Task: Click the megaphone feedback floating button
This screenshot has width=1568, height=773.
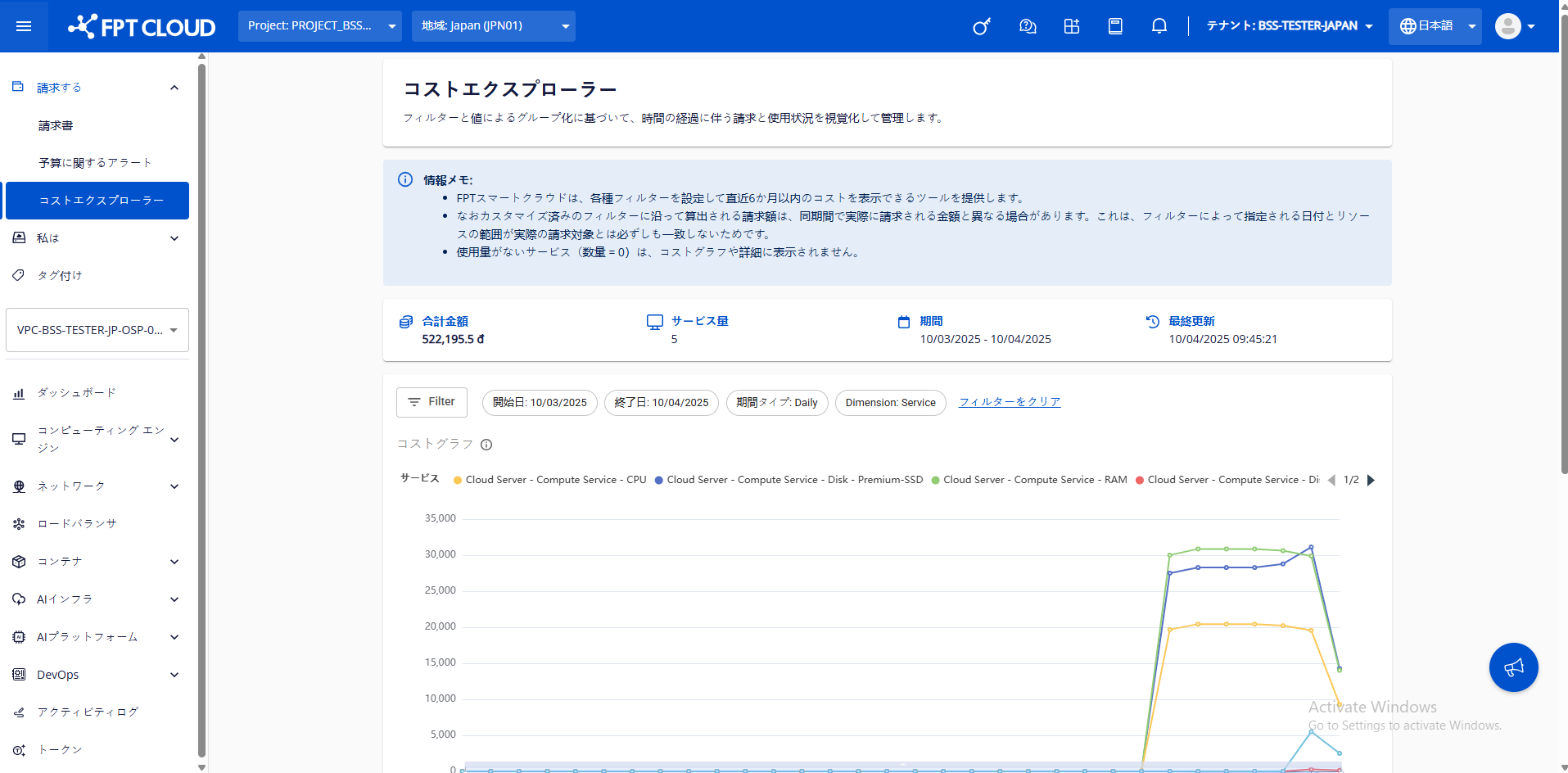Action: click(x=1513, y=667)
